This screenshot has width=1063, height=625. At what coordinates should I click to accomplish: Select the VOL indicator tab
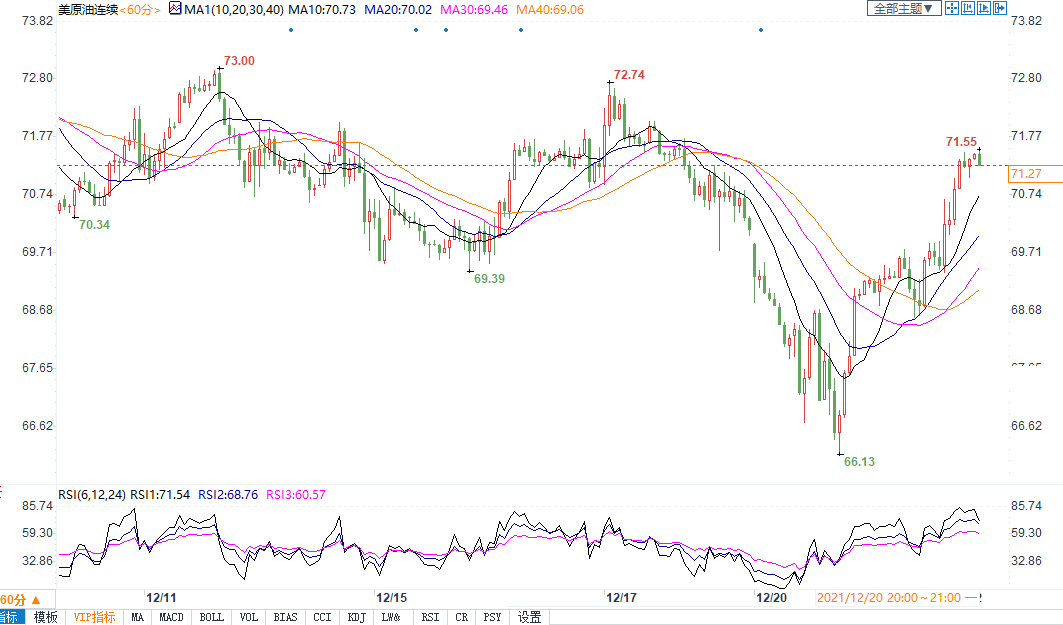(249, 617)
